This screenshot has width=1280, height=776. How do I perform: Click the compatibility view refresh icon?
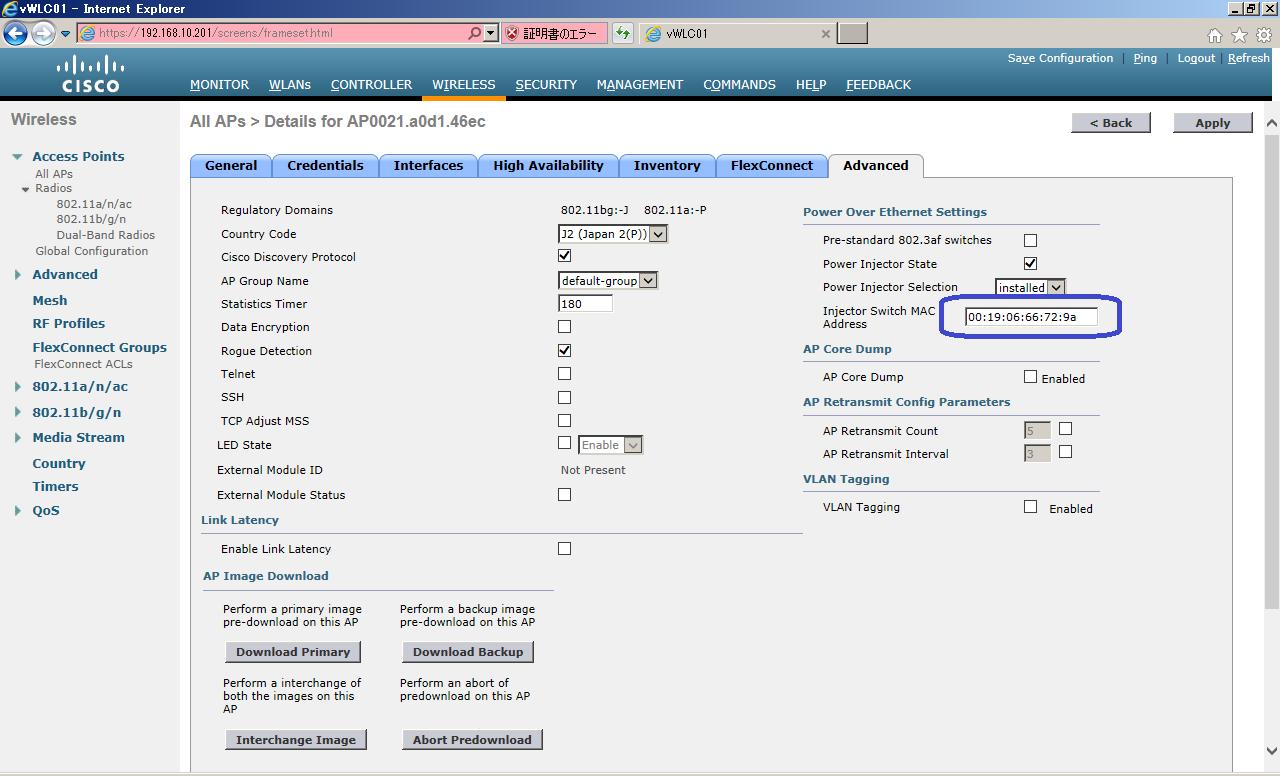623,33
